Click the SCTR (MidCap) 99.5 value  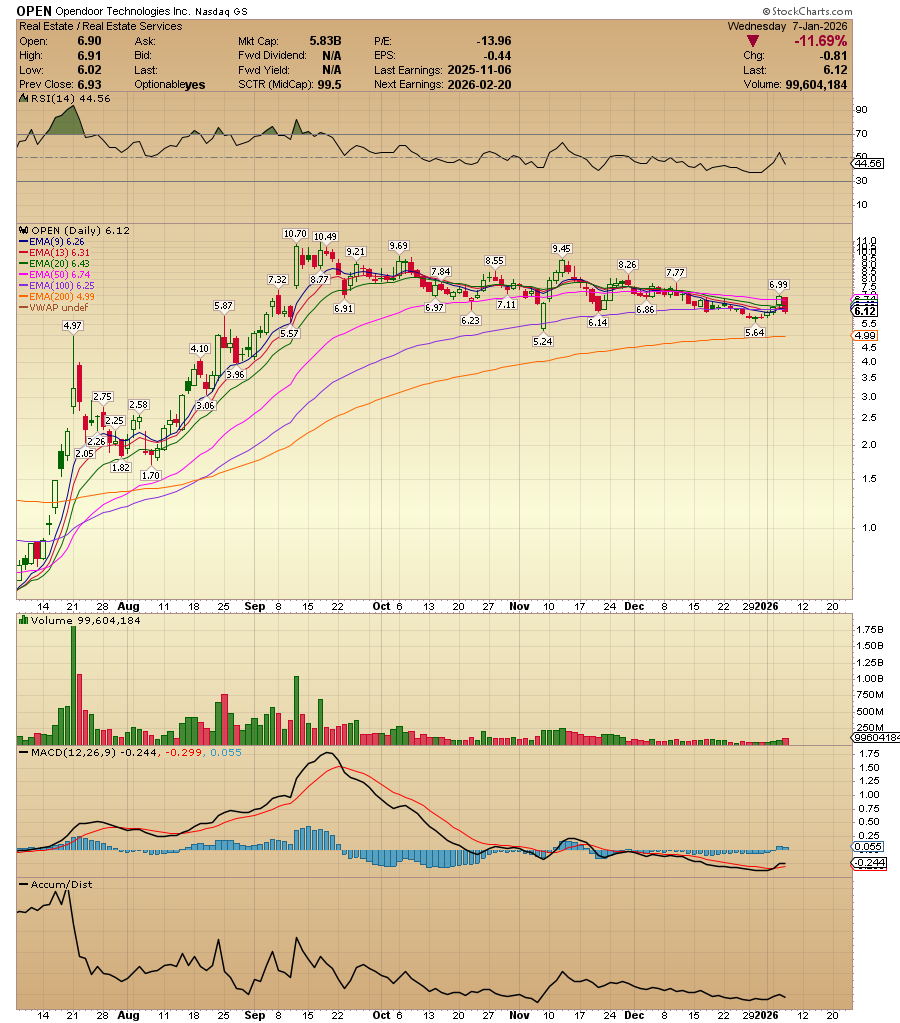pyautogui.click(x=330, y=85)
